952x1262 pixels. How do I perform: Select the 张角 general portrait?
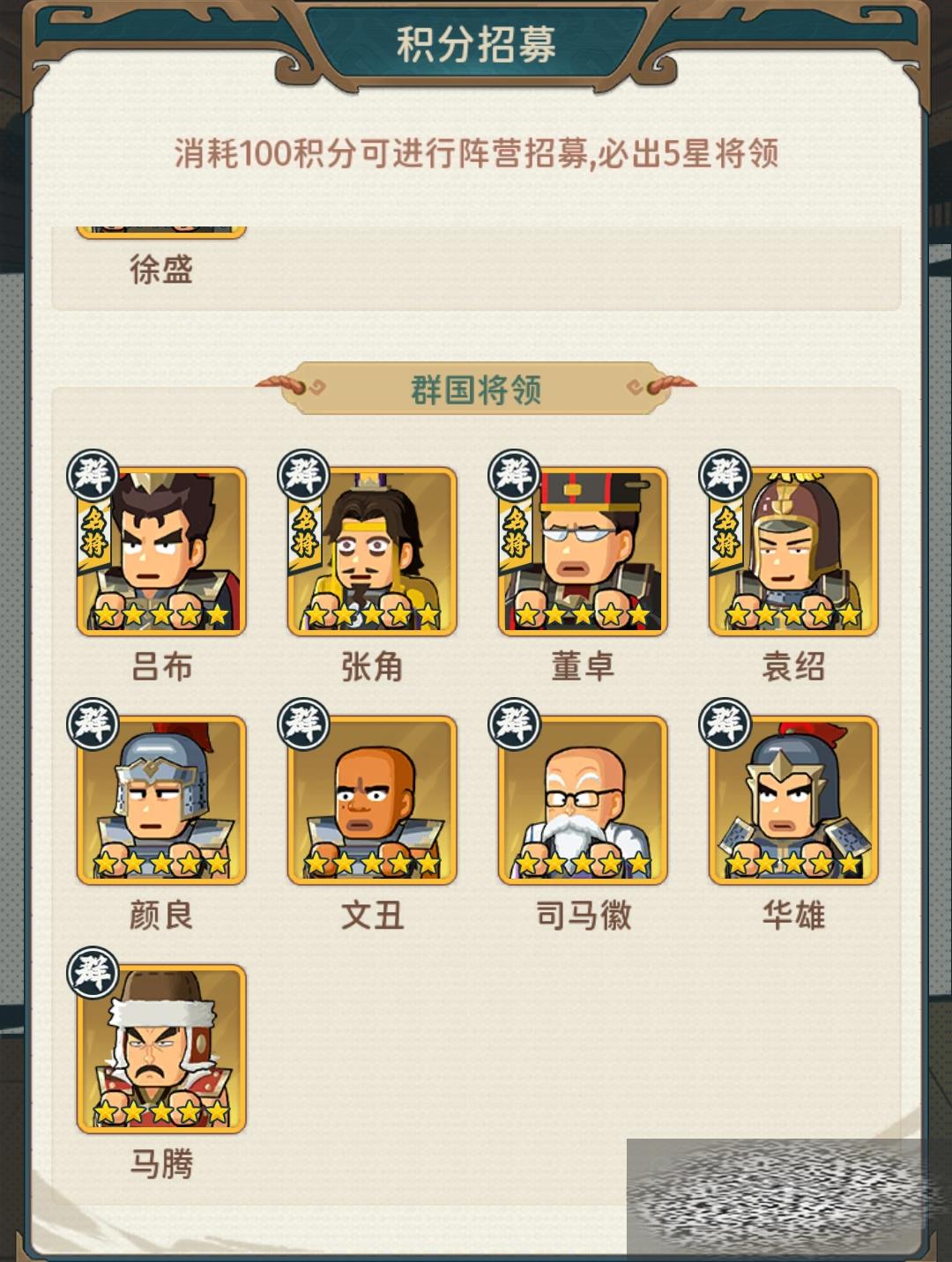tap(372, 552)
